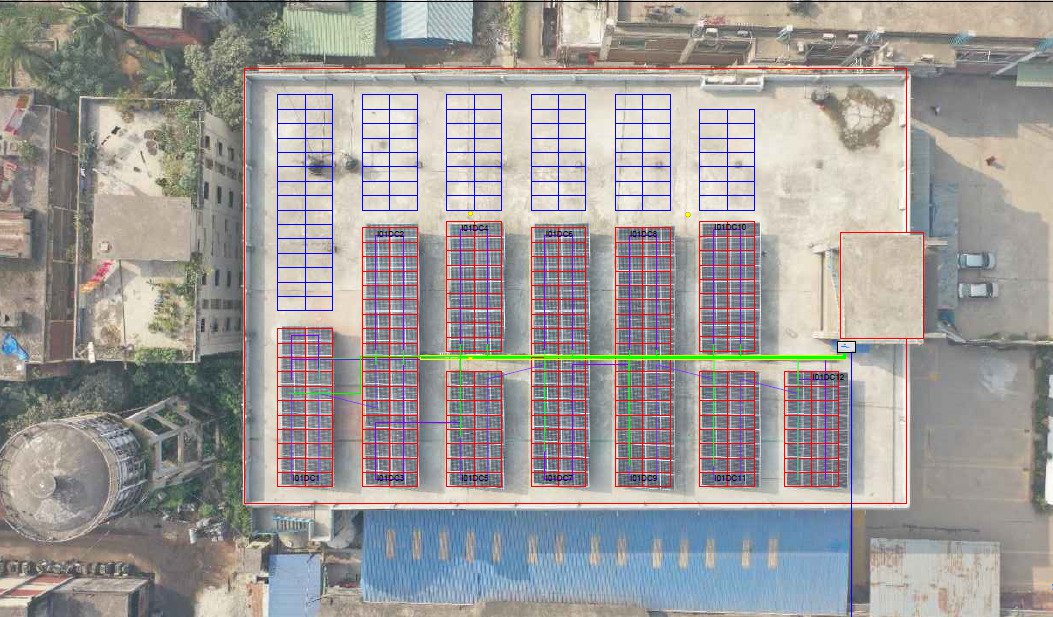Screen dimensions: 1053x617
Task: Click the I01DC2 string label
Action: (x=390, y=234)
